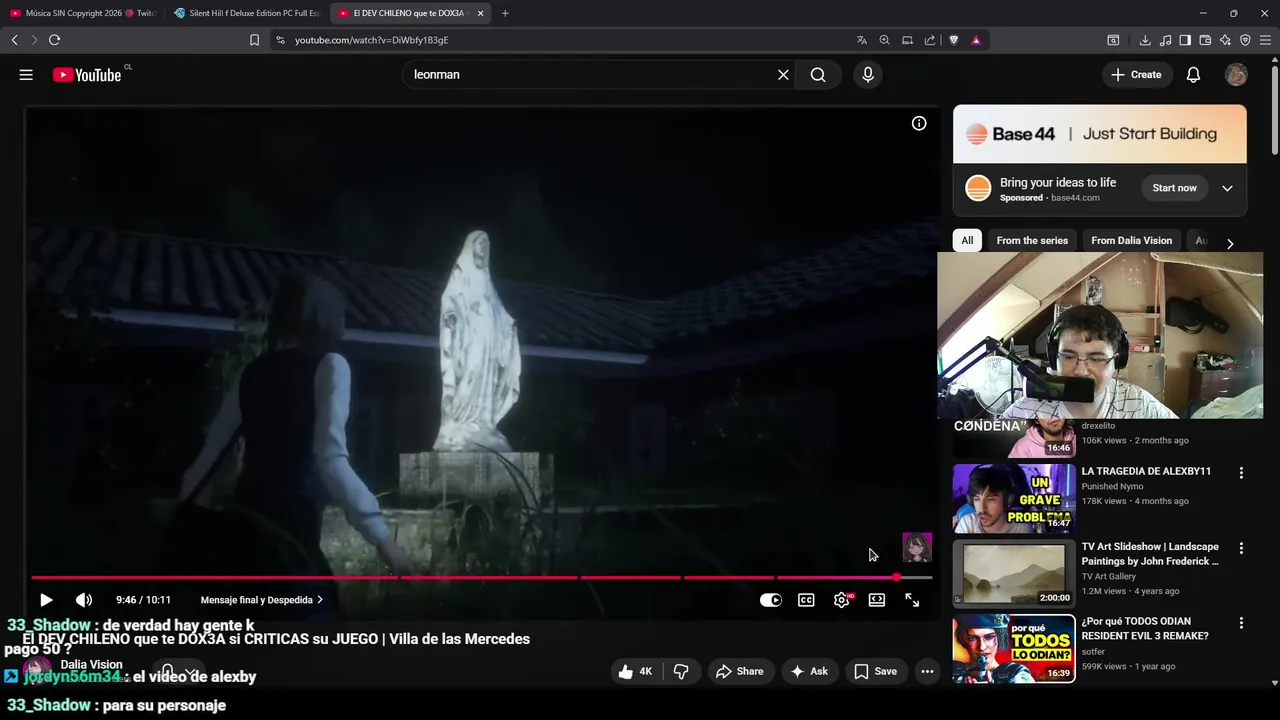Dislike the video
Image resolution: width=1280 pixels, height=720 pixels.
[x=682, y=672]
